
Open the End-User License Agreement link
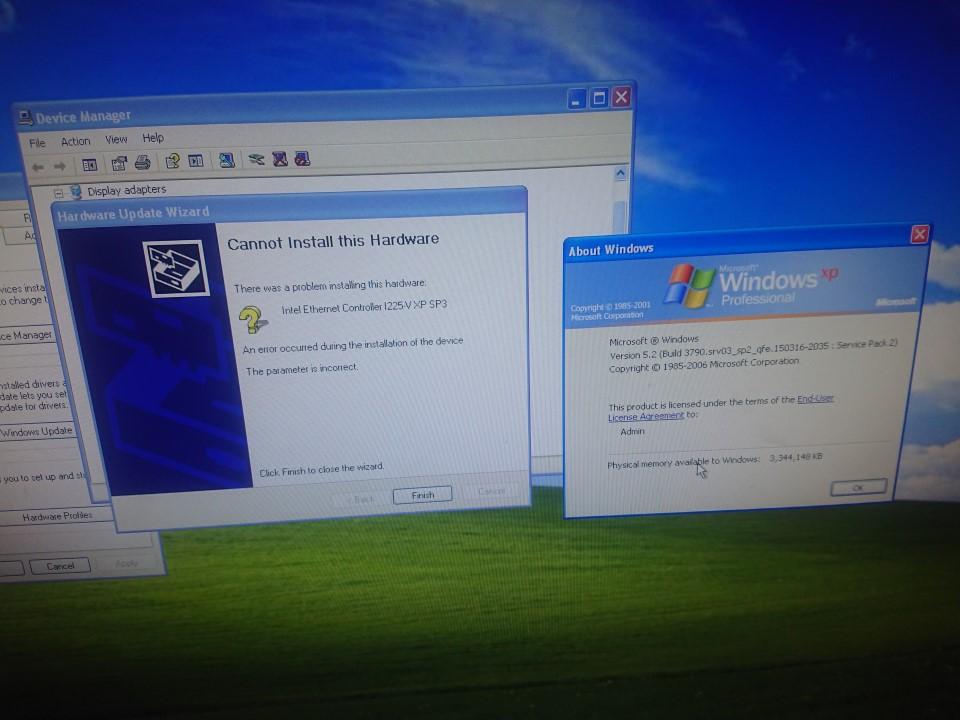click(721, 407)
